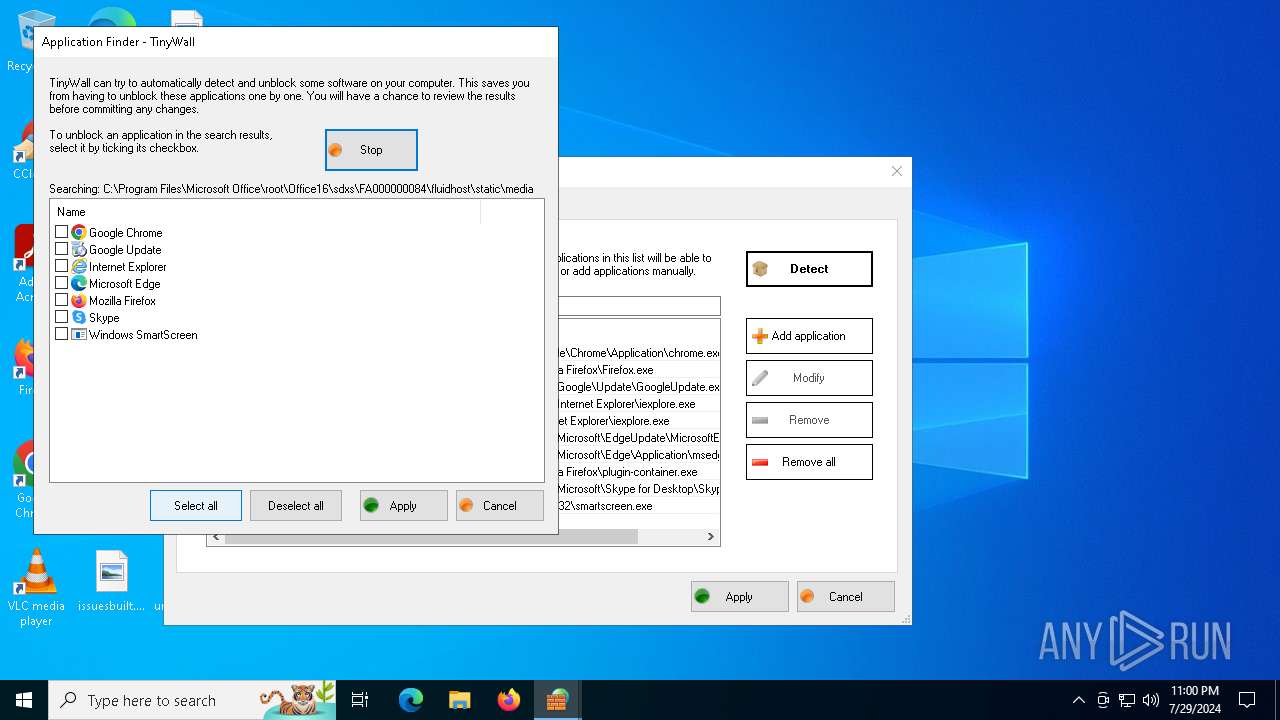1280x720 pixels.
Task: Click the Google Chrome icon in results list
Action: click(x=79, y=232)
